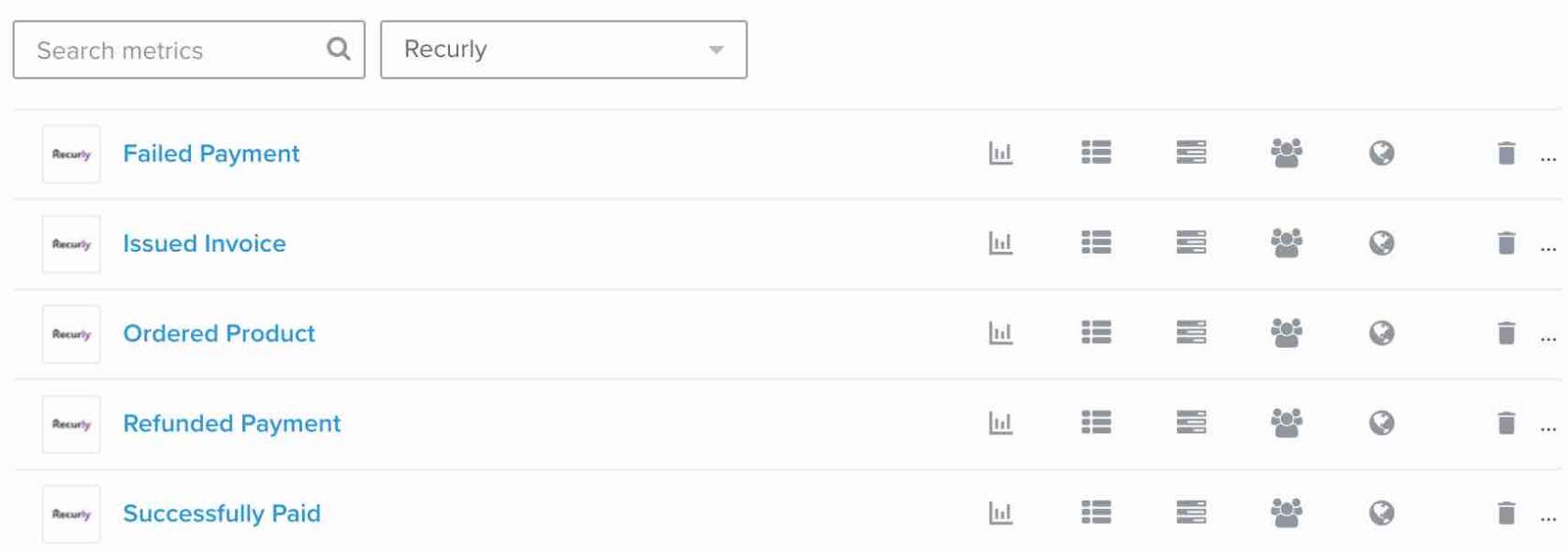Click Recurly logo thumbnail beside Issued Invoice
Viewport: 1568px width, 552px height.
(71, 244)
